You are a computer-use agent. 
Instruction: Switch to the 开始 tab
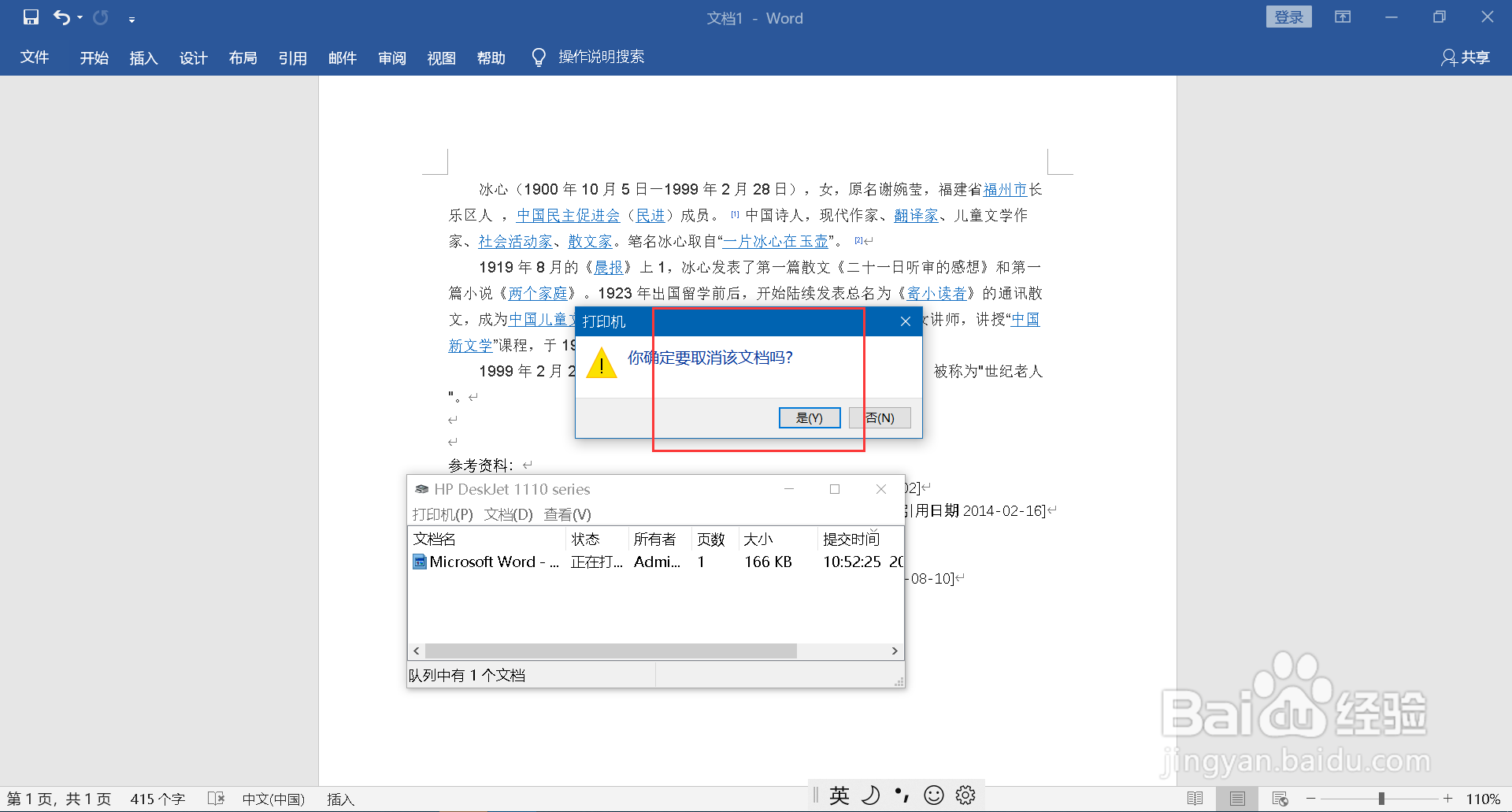[x=94, y=57]
